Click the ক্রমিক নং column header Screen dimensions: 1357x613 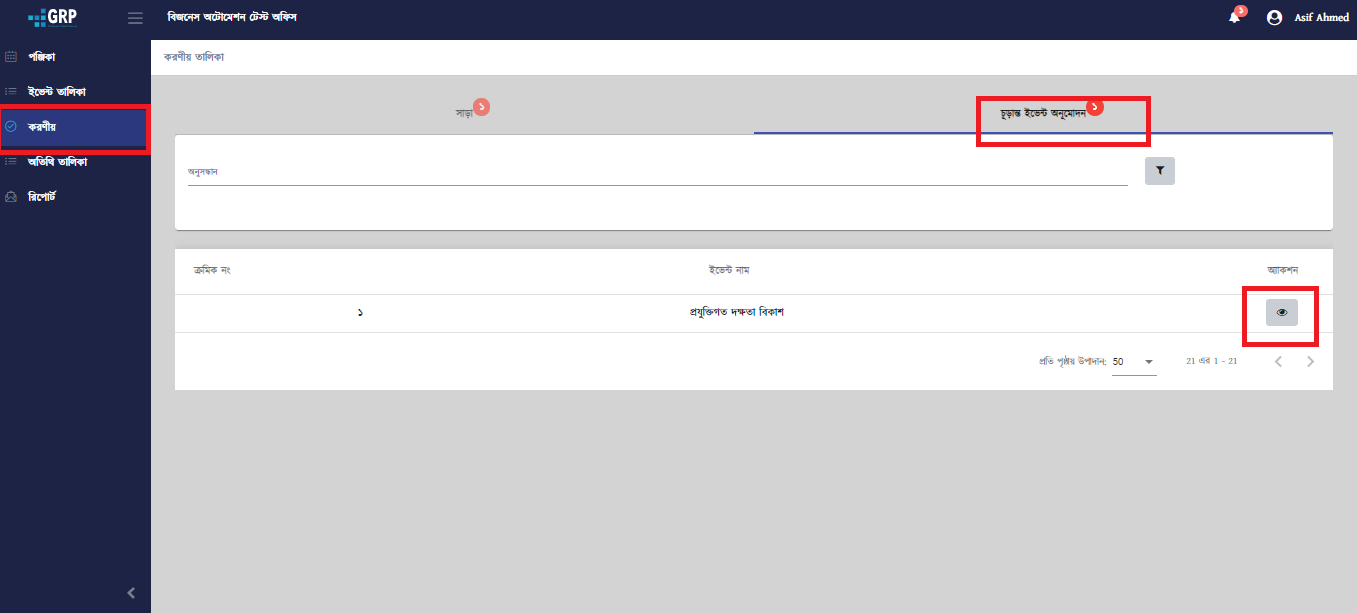point(212,271)
